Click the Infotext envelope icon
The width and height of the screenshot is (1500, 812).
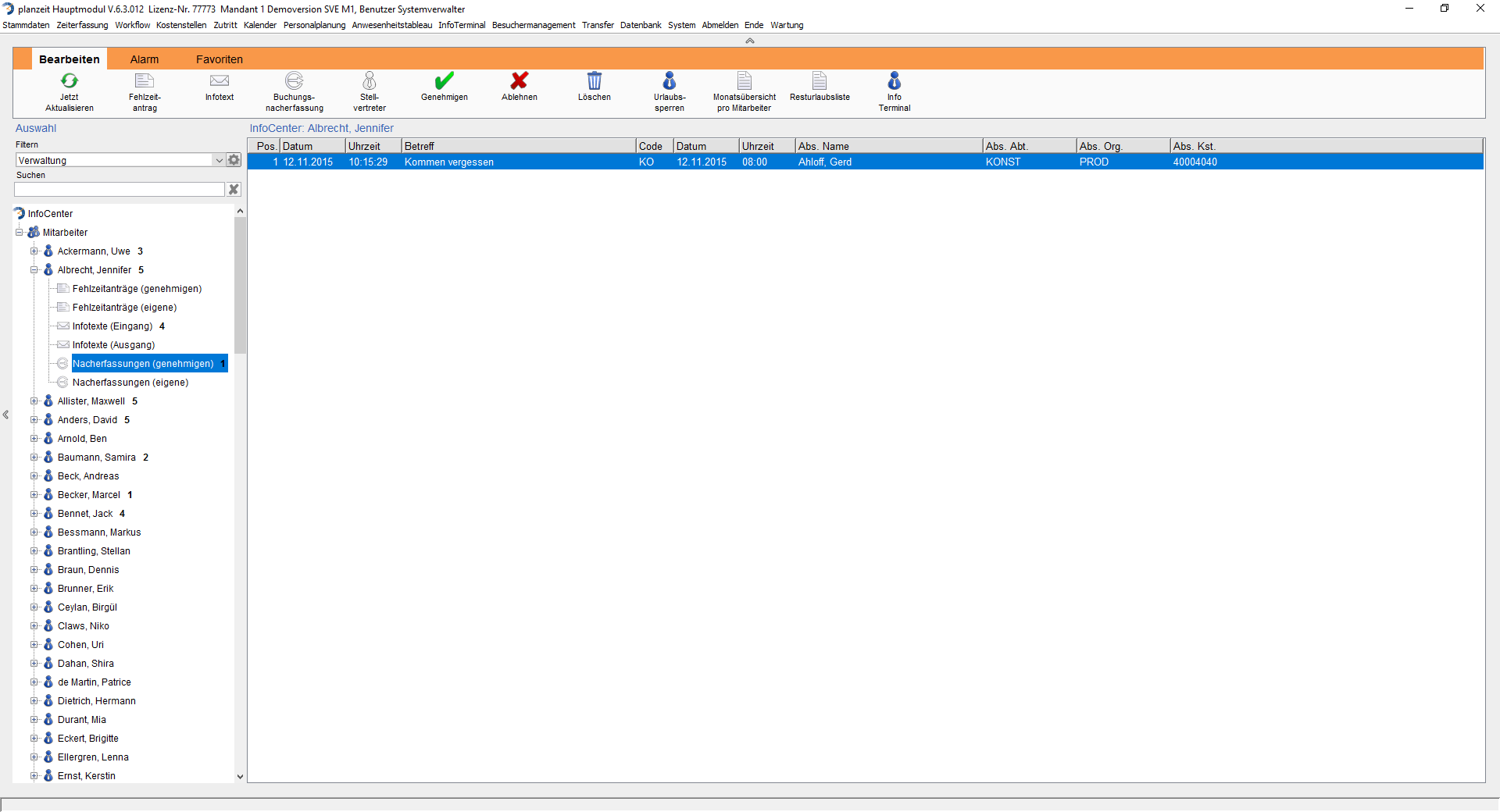coord(220,81)
